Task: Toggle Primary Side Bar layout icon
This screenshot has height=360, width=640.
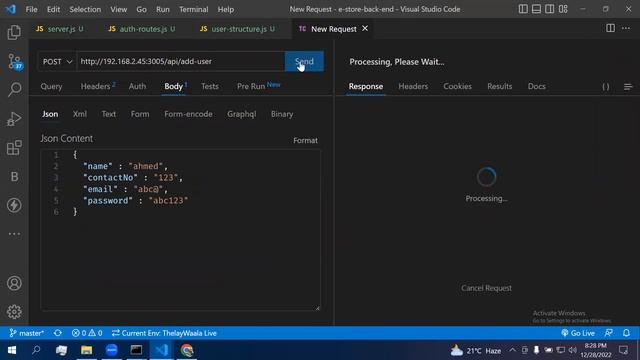Action: [x=523, y=9]
